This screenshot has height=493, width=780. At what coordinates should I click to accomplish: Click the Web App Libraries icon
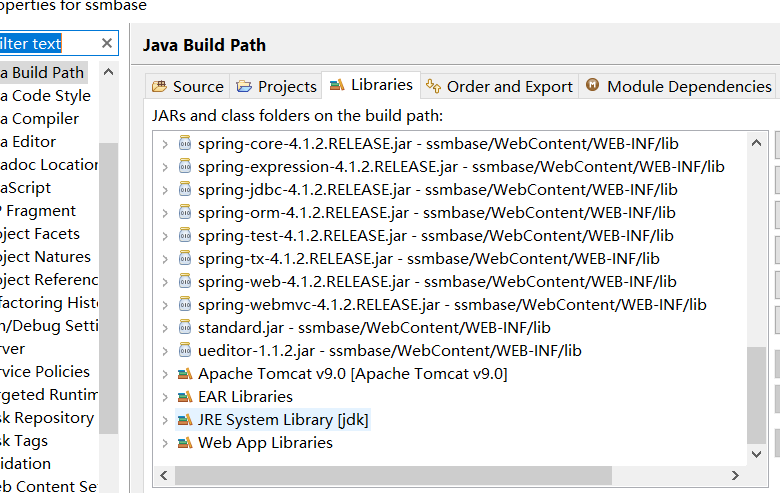184,443
